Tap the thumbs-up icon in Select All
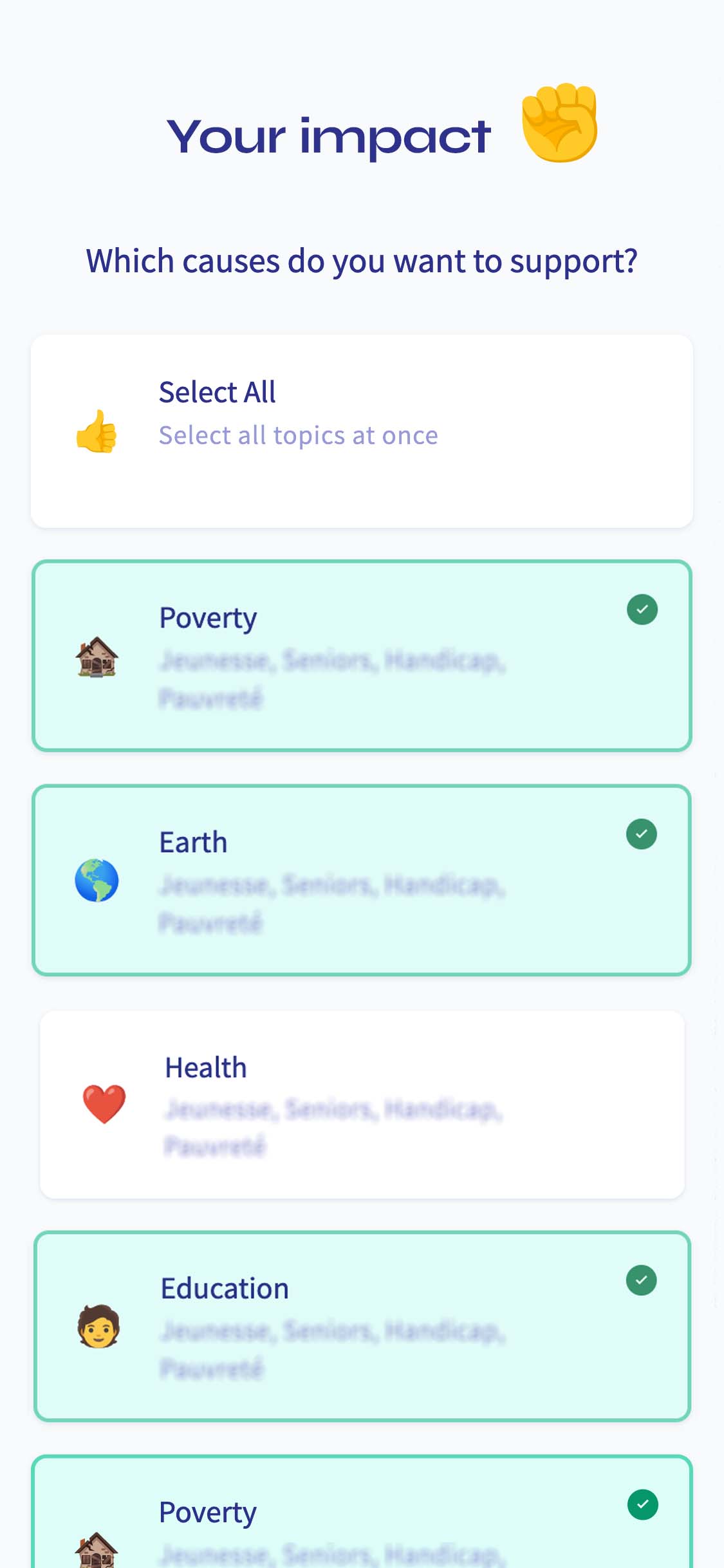 [x=97, y=431]
